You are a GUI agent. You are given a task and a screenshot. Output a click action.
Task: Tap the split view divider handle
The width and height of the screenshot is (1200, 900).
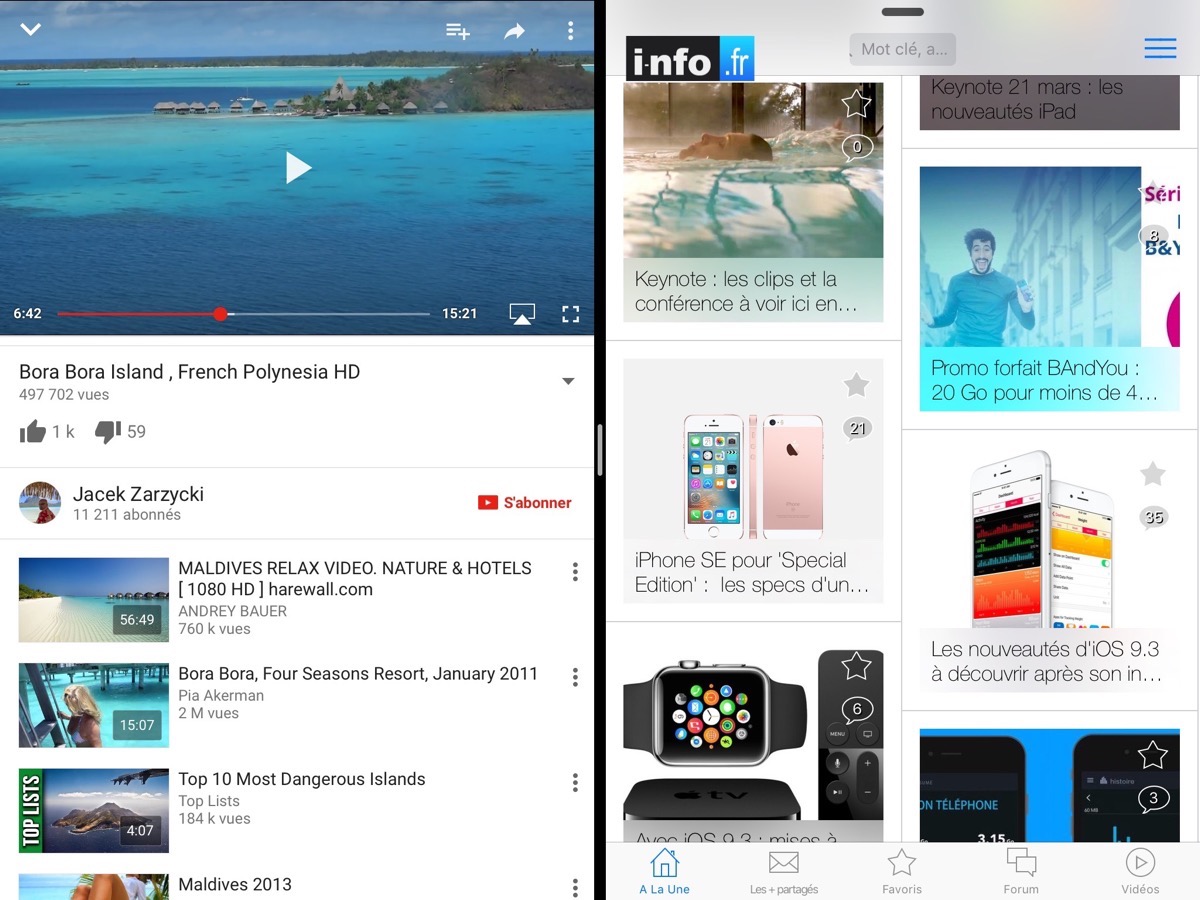[x=600, y=450]
